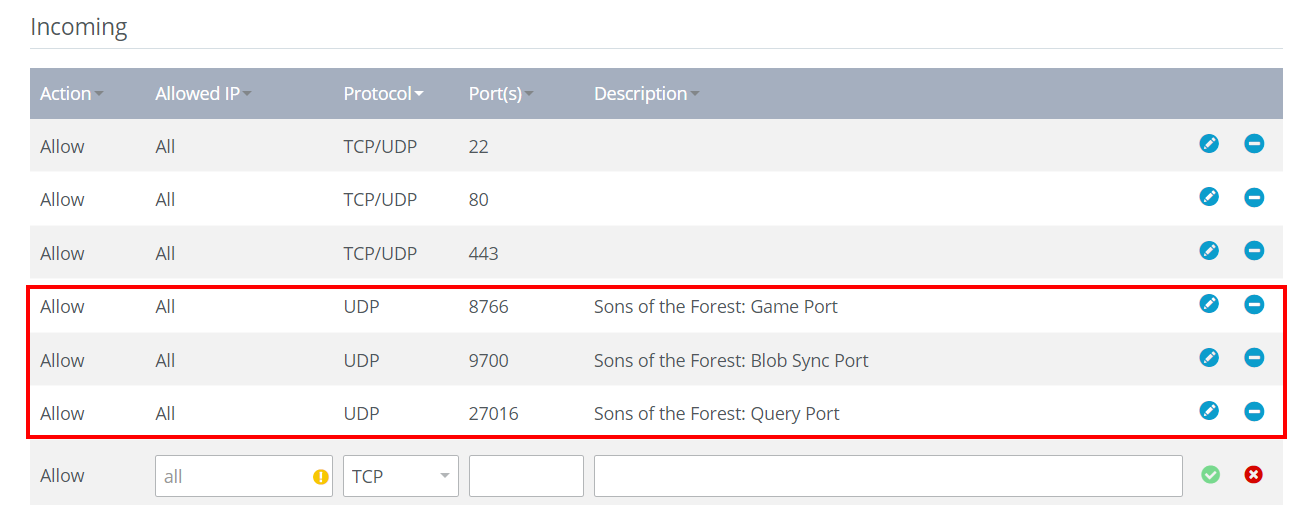The image size is (1310, 505).
Task: Open the TCP protocol dropdown
Action: pyautogui.click(x=401, y=476)
